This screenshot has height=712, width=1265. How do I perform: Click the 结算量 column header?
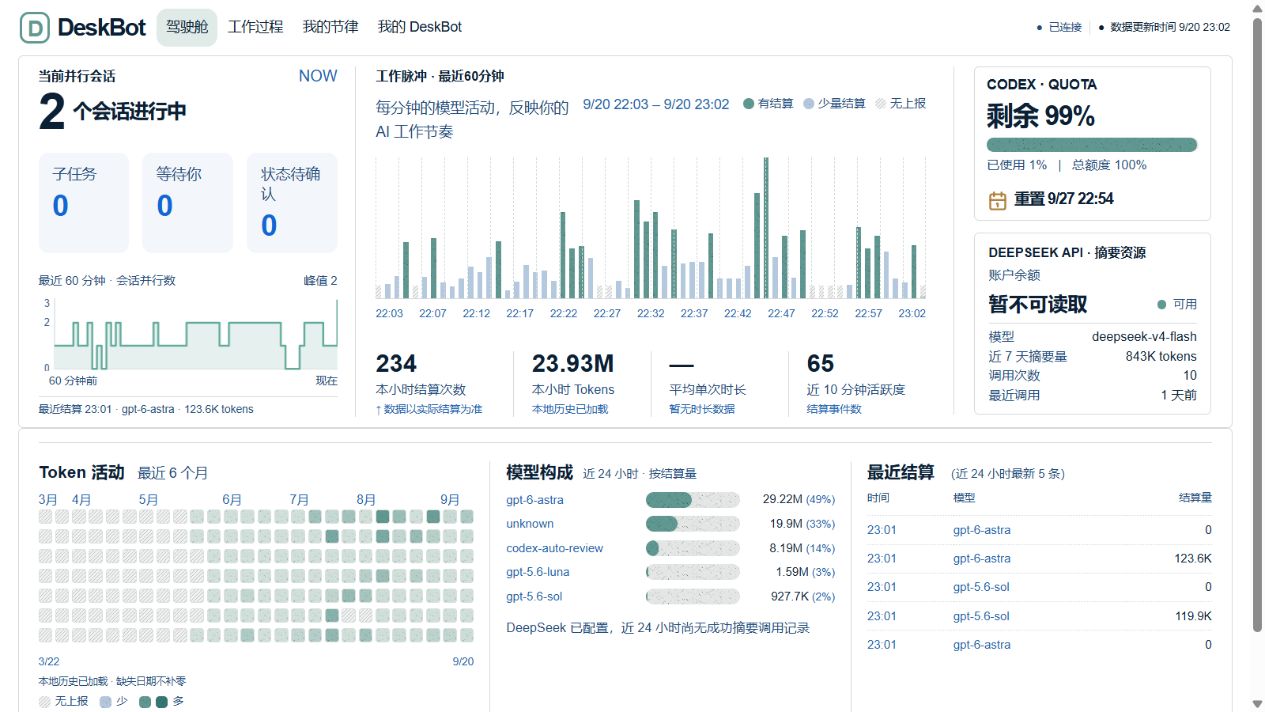click(1195, 498)
